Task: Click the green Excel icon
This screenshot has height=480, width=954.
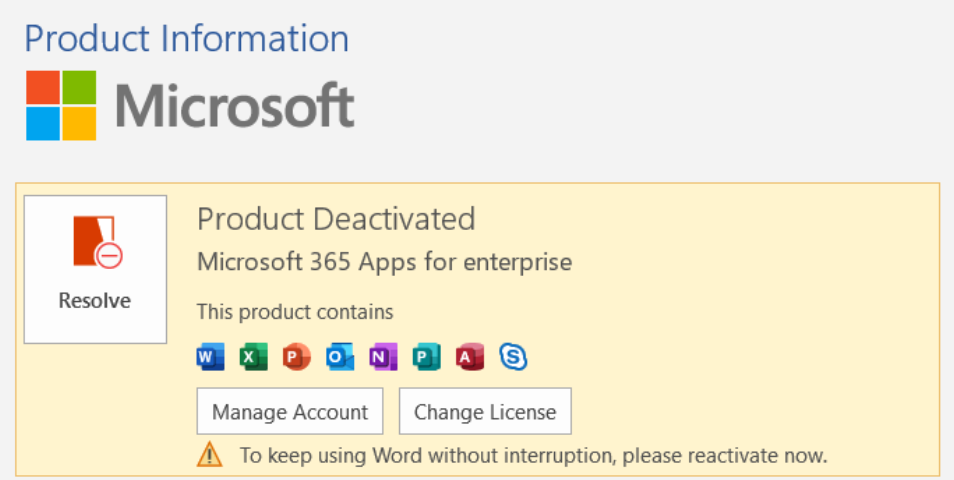Action: click(x=253, y=357)
